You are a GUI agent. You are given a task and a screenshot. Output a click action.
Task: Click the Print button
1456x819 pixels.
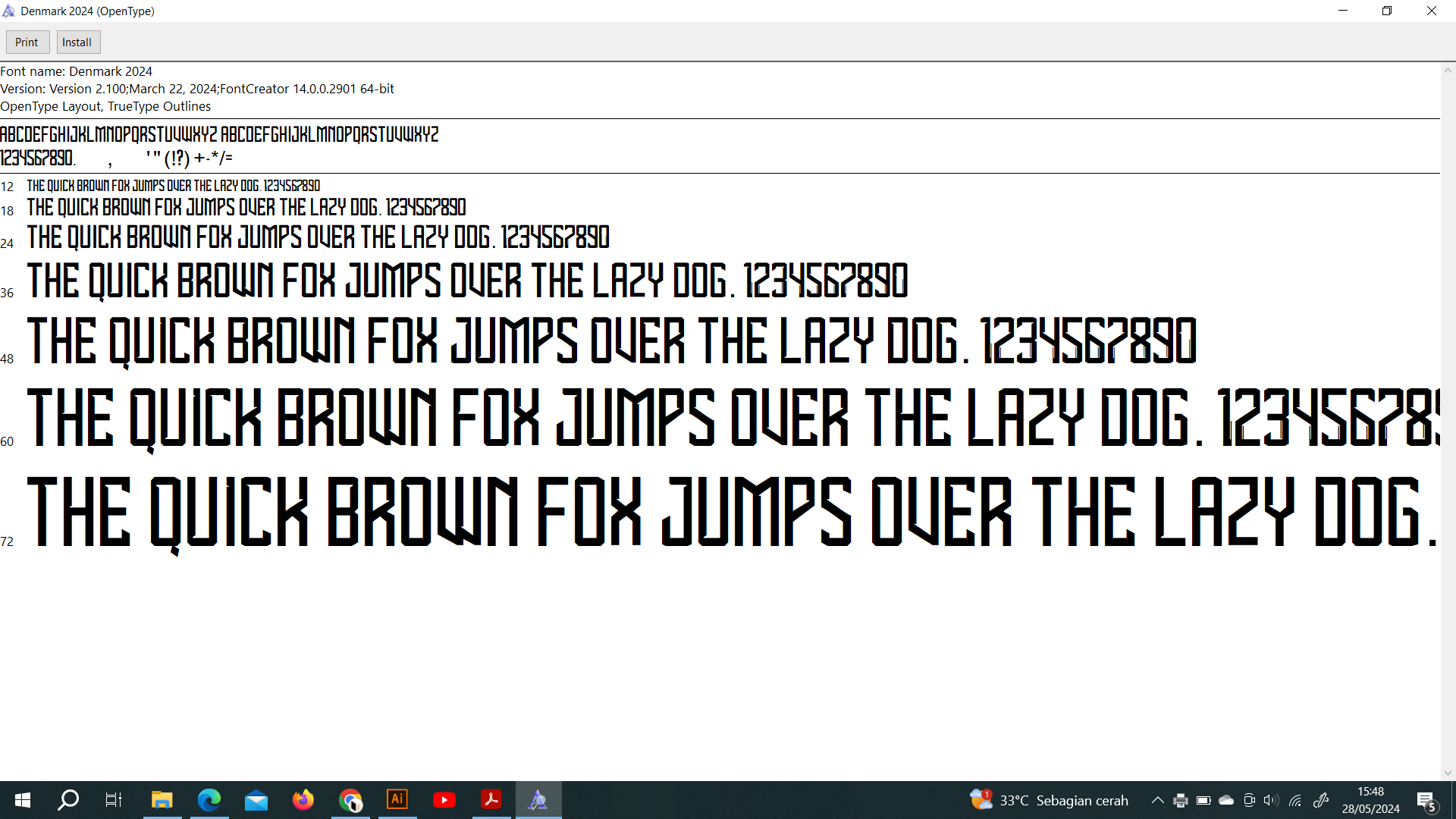click(27, 42)
